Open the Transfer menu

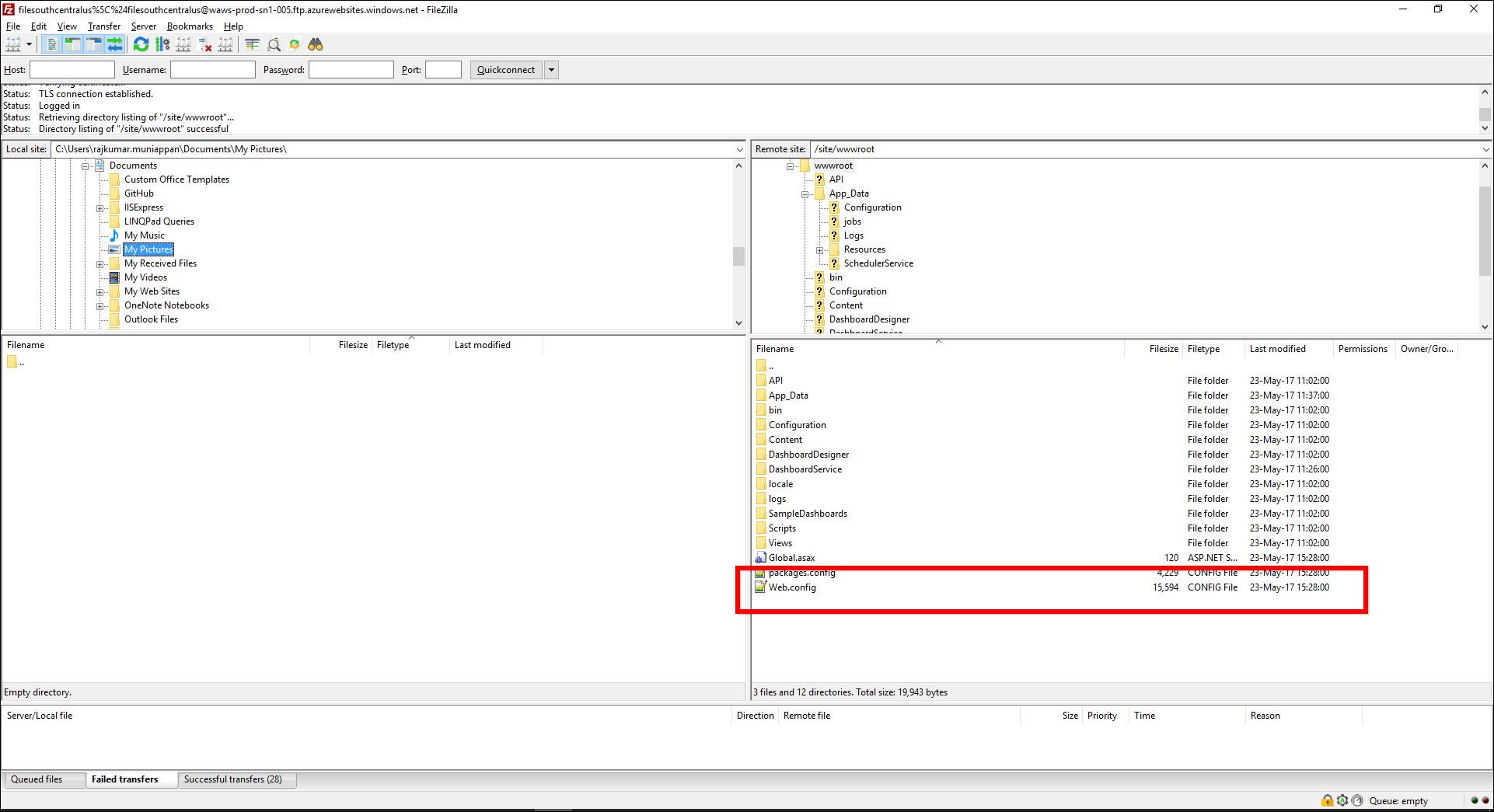coord(103,26)
